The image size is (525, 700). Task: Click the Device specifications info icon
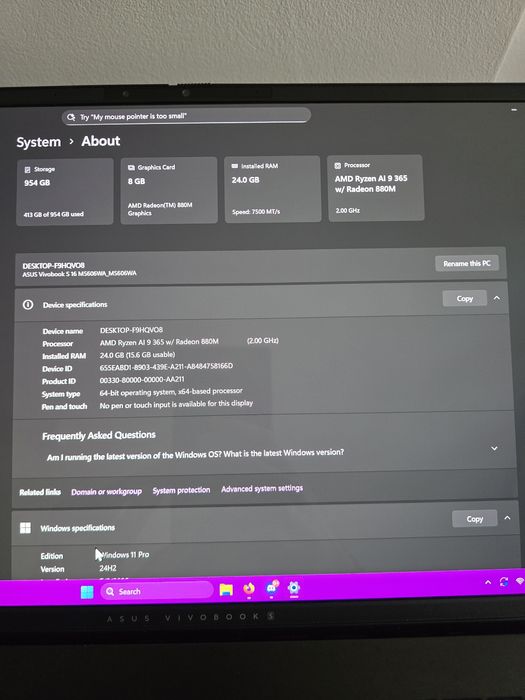(x=28, y=304)
